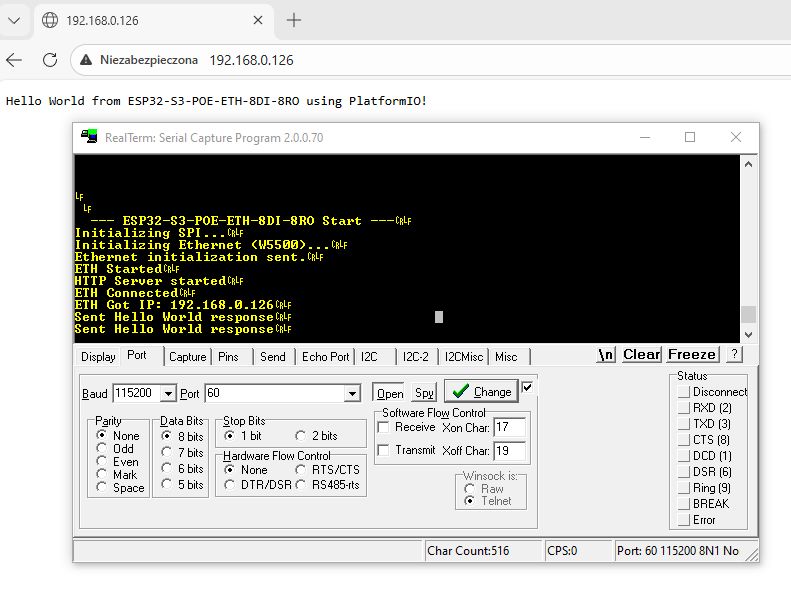Toggle the Open port button
Image resolution: width=791 pixels, height=591 pixels.
(389, 393)
